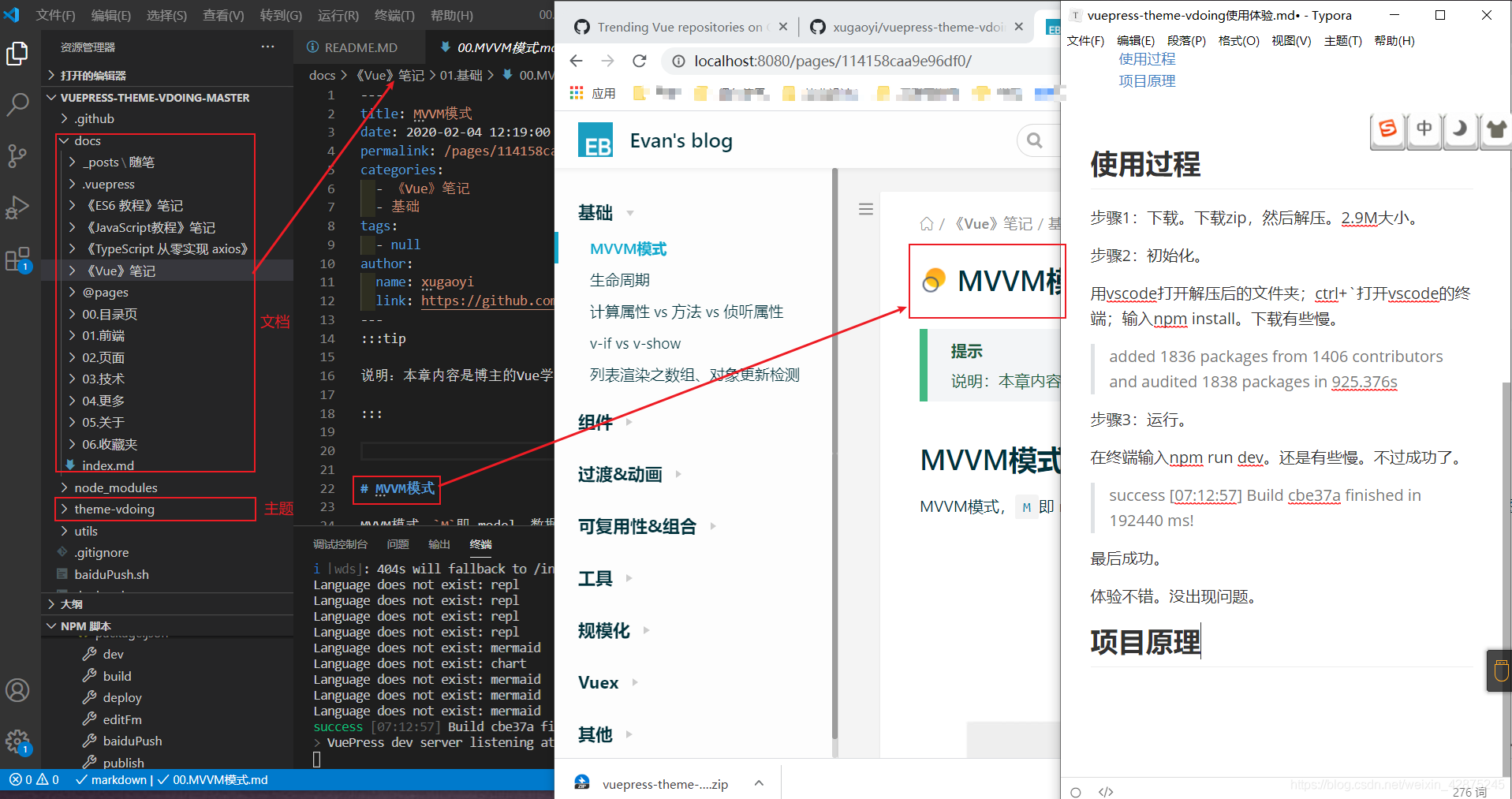Open Sogou skin shirt icon
The height and width of the screenshot is (799, 1512).
(x=1495, y=129)
